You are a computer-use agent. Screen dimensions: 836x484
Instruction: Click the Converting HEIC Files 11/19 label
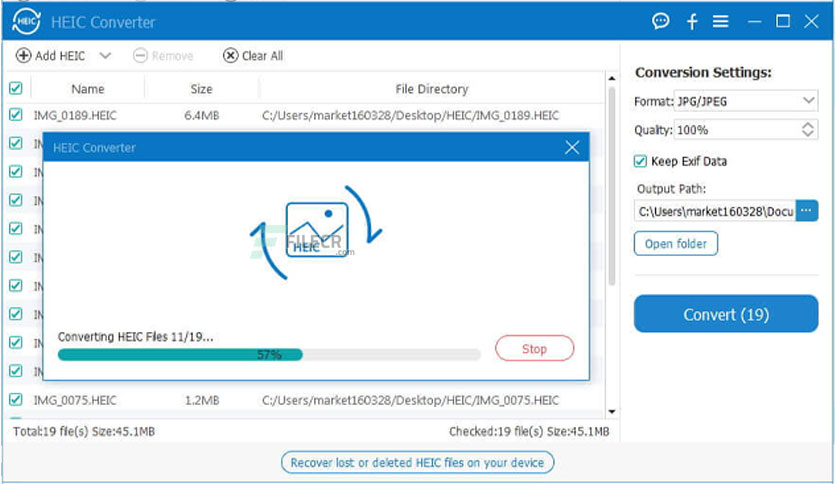pyautogui.click(x=135, y=337)
